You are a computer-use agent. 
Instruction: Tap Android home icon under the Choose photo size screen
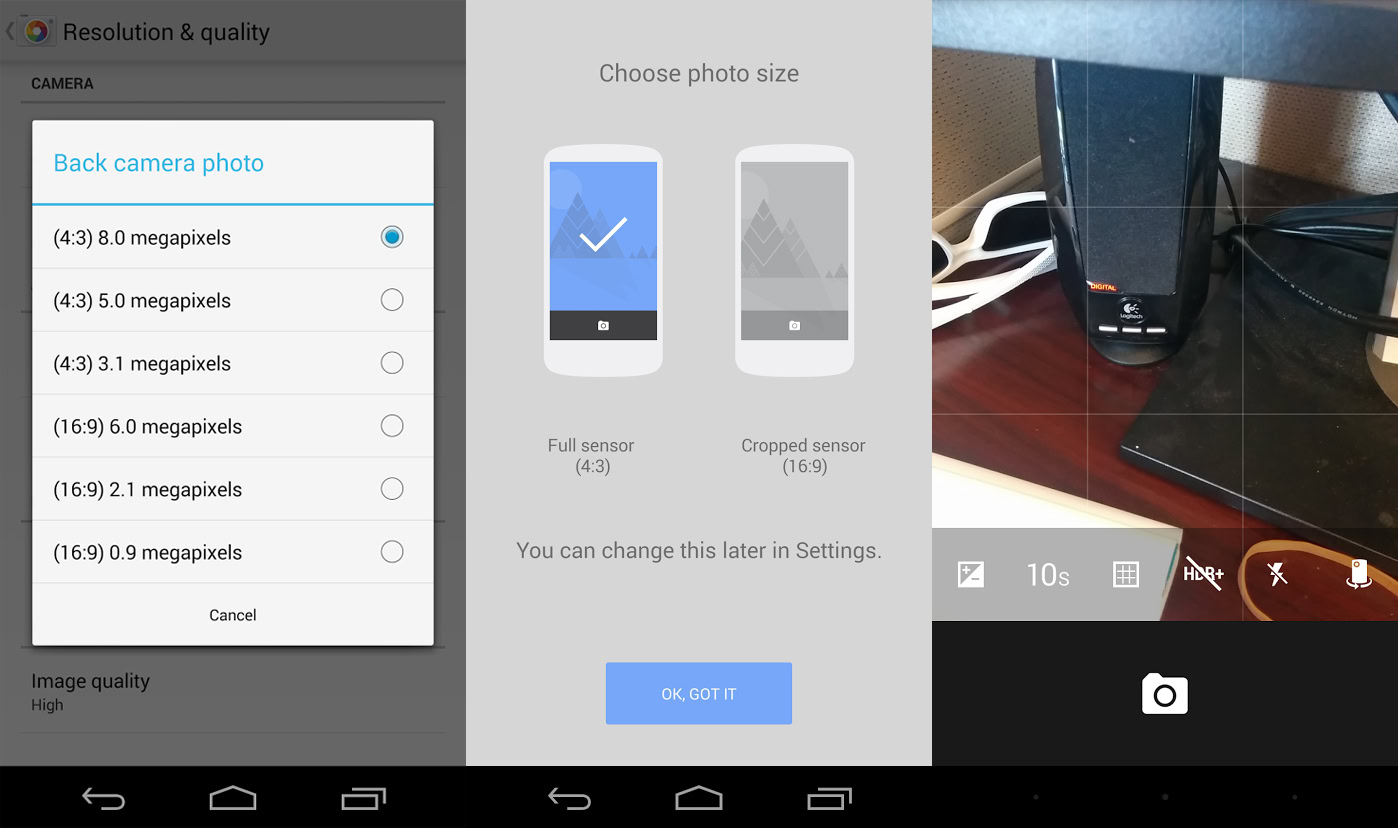699,798
